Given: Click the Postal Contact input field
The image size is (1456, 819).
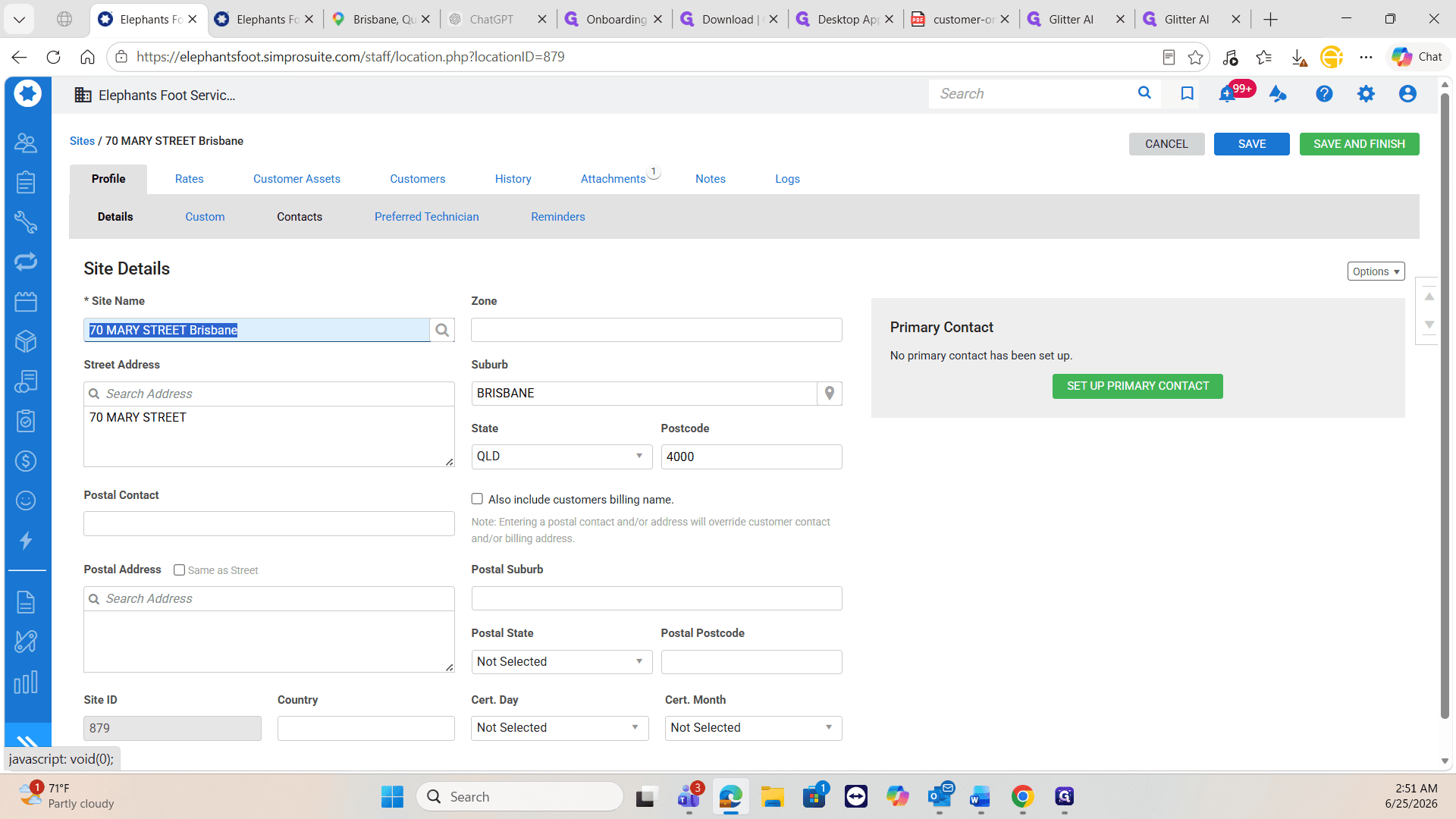Looking at the screenshot, I should pos(269,523).
